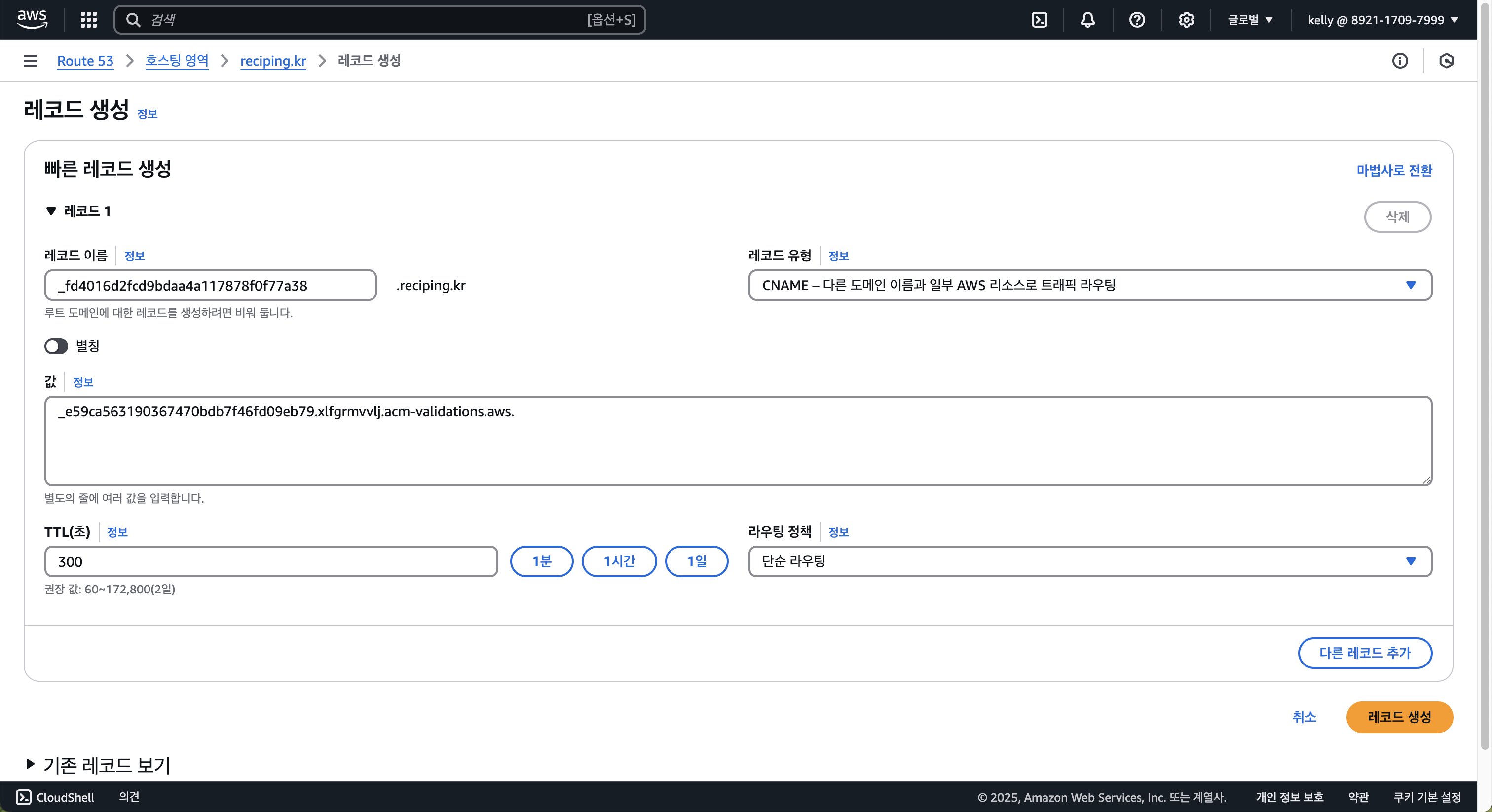Set TTL using the 1시간 button
The width and height of the screenshot is (1492, 812).
pyautogui.click(x=619, y=561)
